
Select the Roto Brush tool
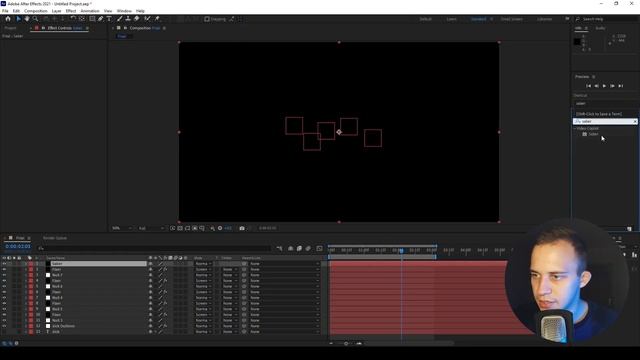[147, 19]
